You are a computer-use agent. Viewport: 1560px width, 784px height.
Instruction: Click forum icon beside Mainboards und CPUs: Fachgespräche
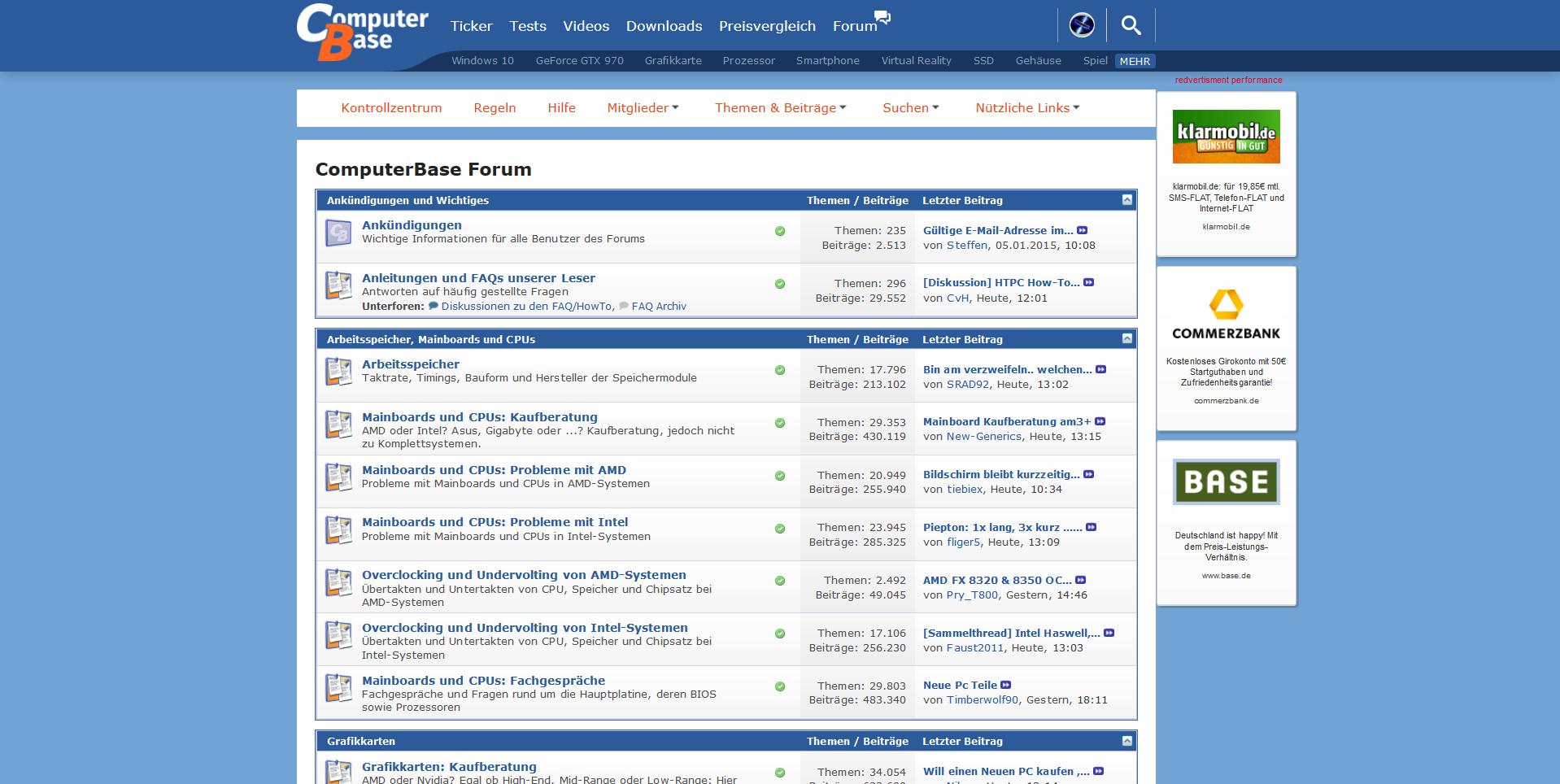click(x=338, y=688)
